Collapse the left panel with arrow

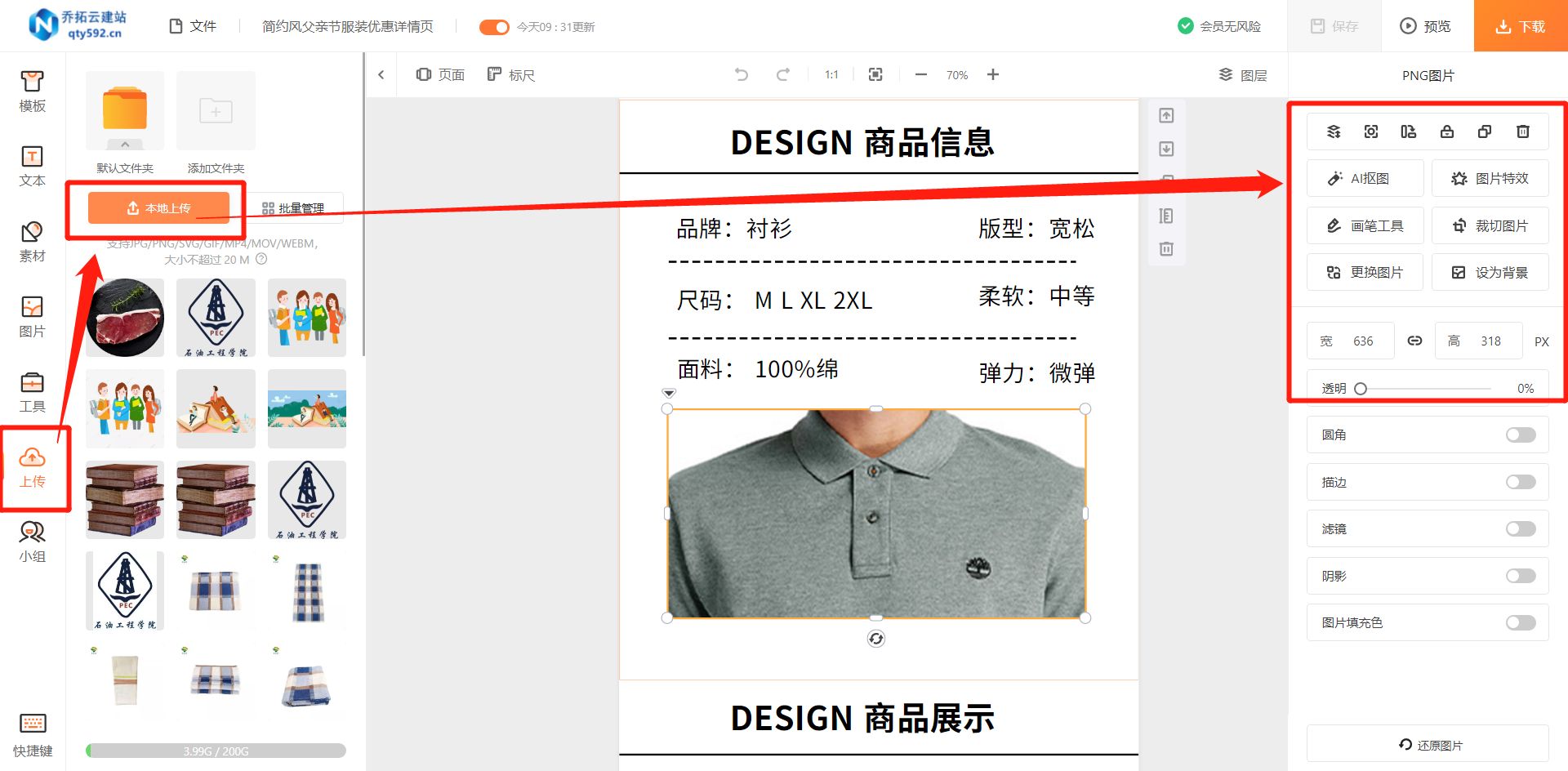pyautogui.click(x=381, y=75)
